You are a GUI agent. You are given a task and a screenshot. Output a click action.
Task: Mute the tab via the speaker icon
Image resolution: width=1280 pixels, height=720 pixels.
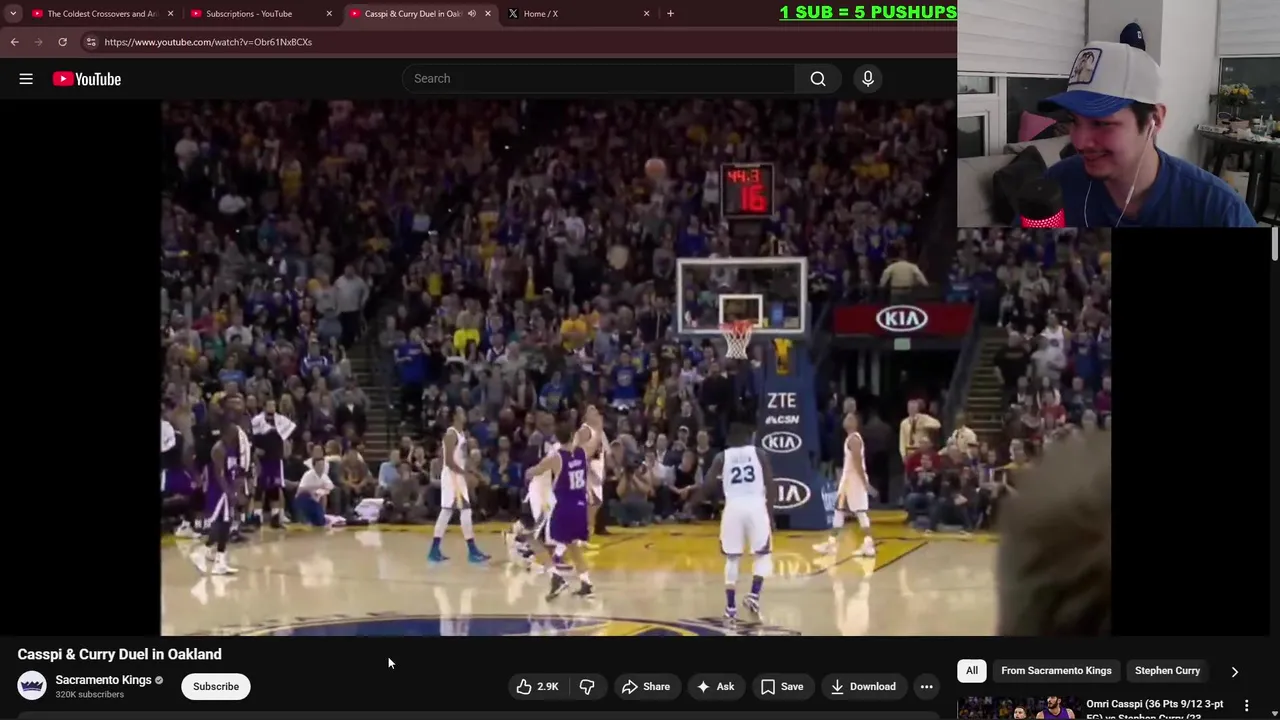472,14
